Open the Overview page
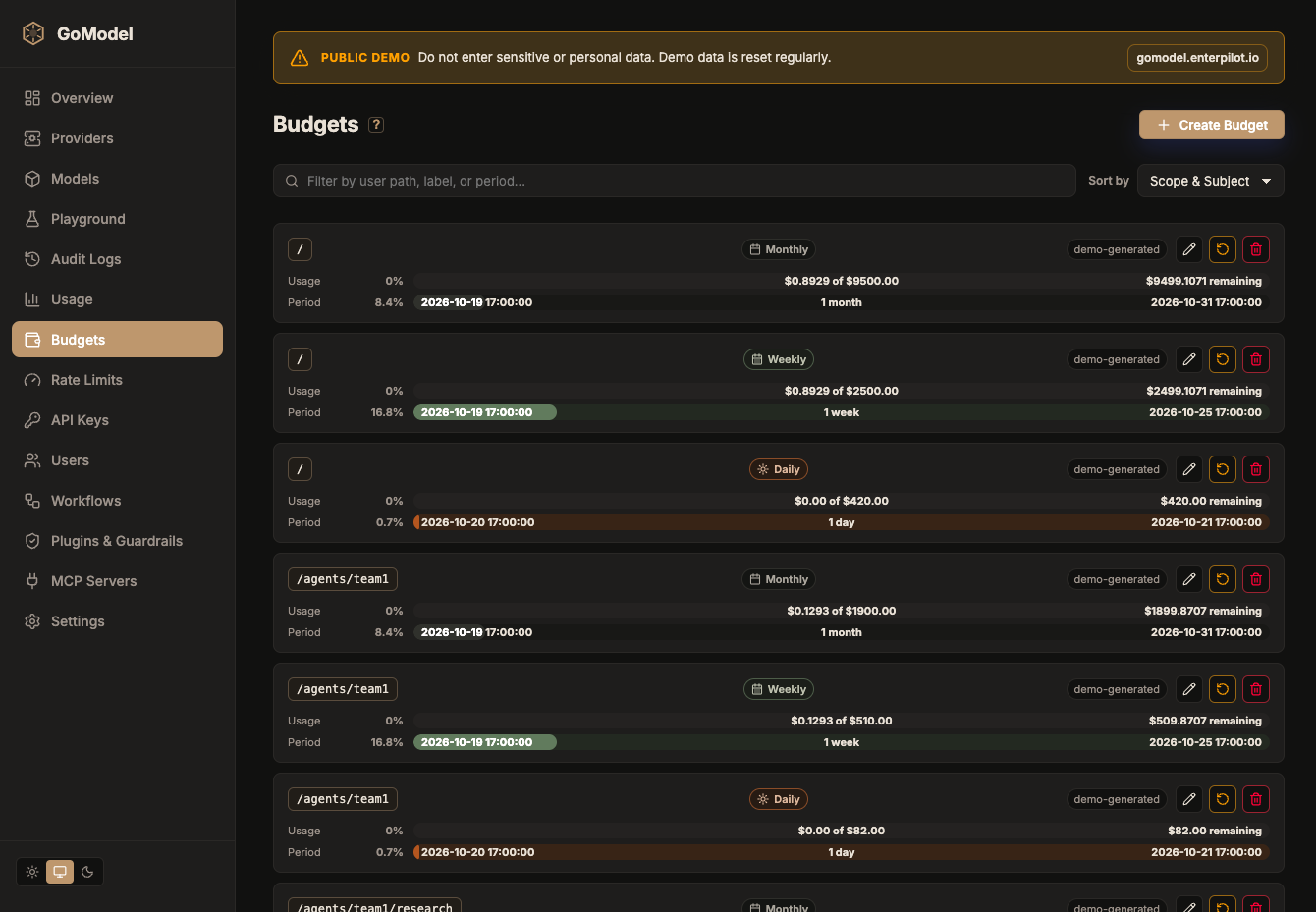 coord(117,98)
